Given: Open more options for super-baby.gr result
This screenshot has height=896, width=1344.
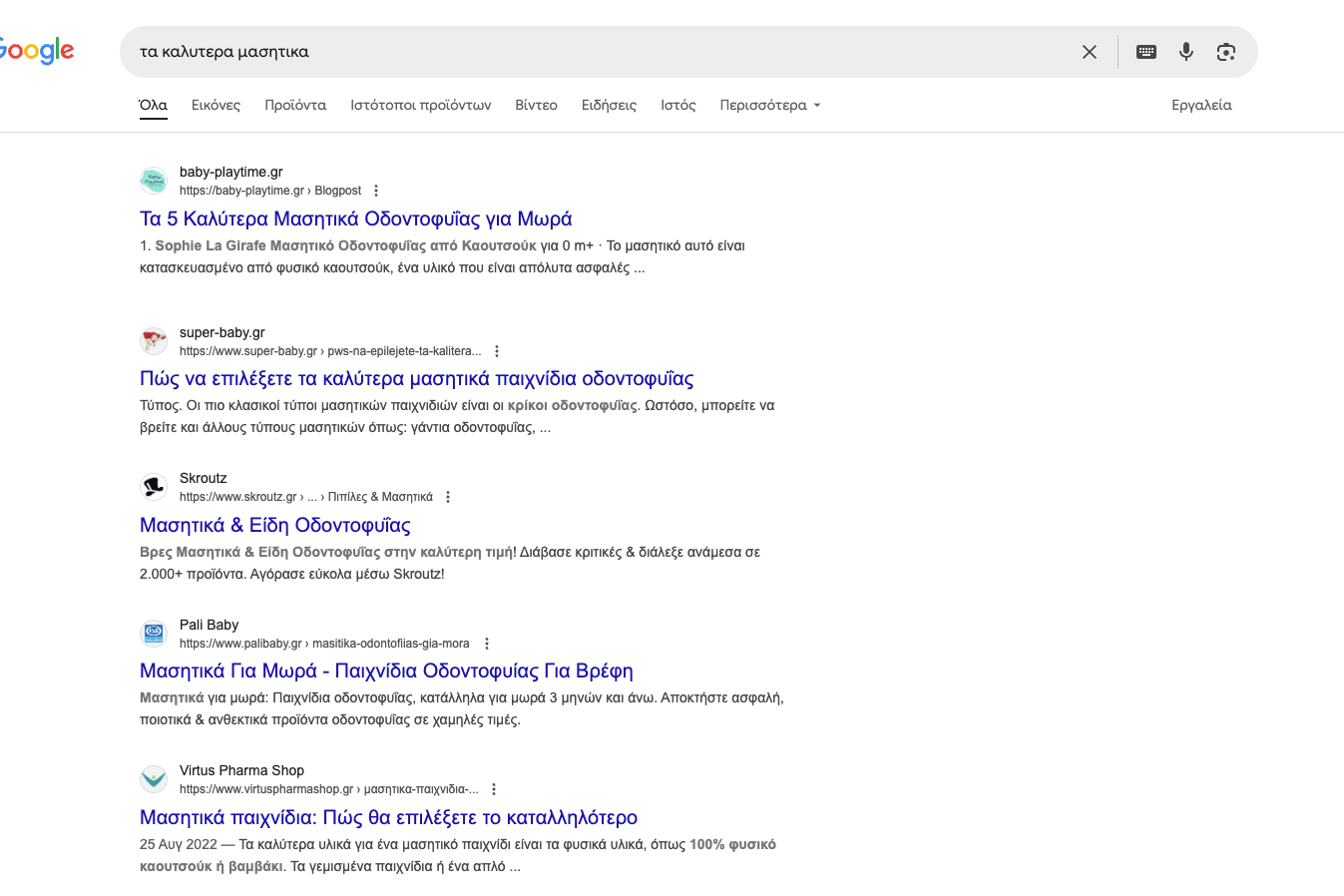Looking at the screenshot, I should click(x=497, y=351).
